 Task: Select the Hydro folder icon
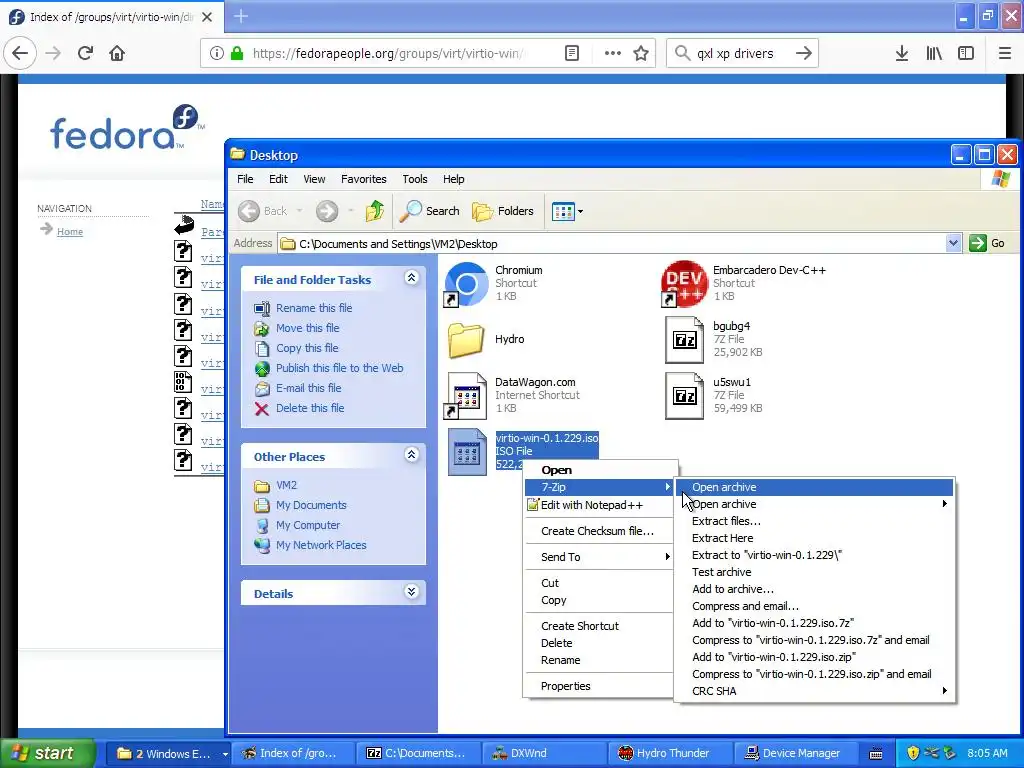pos(466,340)
